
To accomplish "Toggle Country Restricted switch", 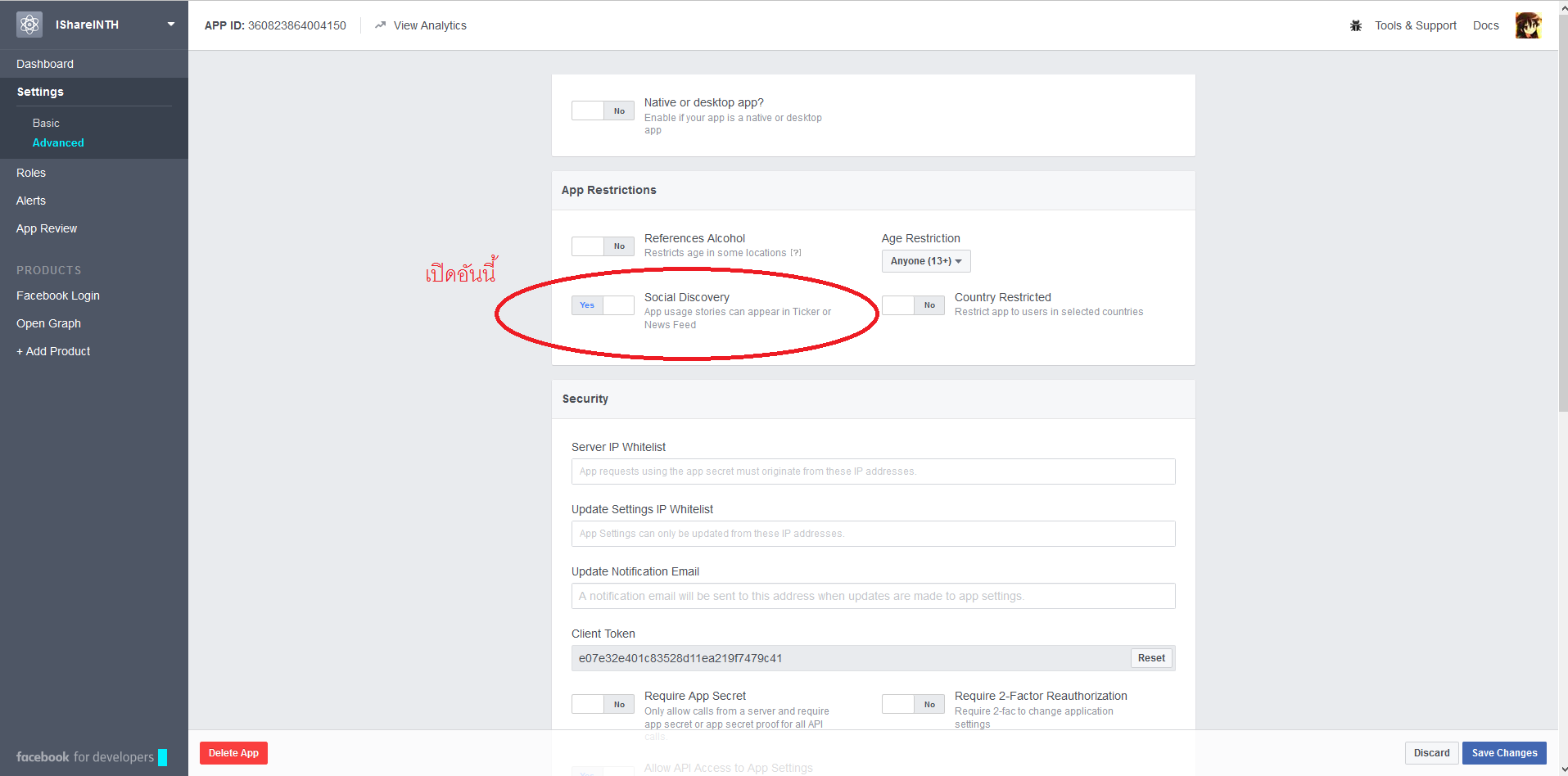I will coord(913,305).
